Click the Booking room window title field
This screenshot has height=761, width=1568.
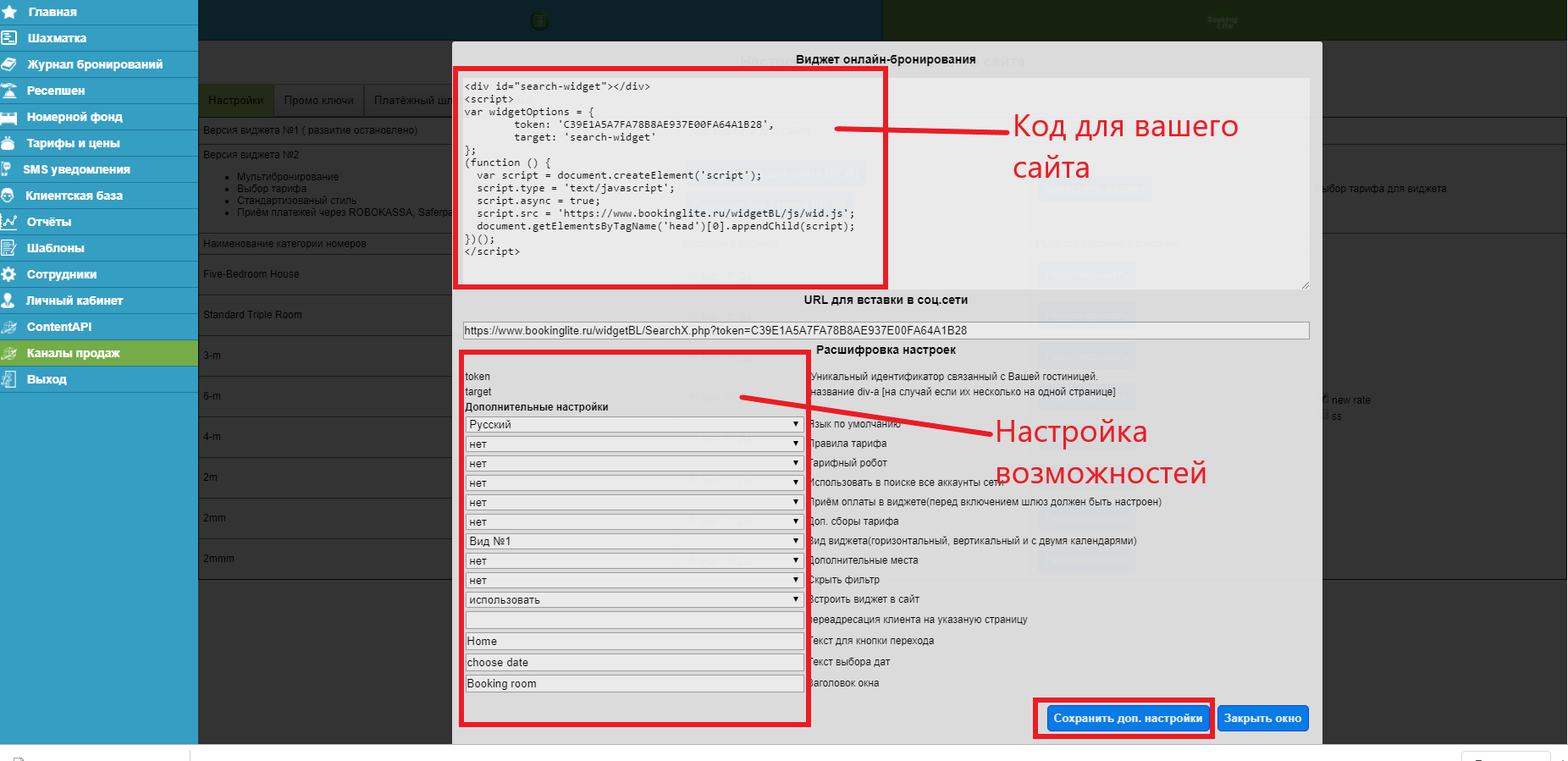click(634, 683)
